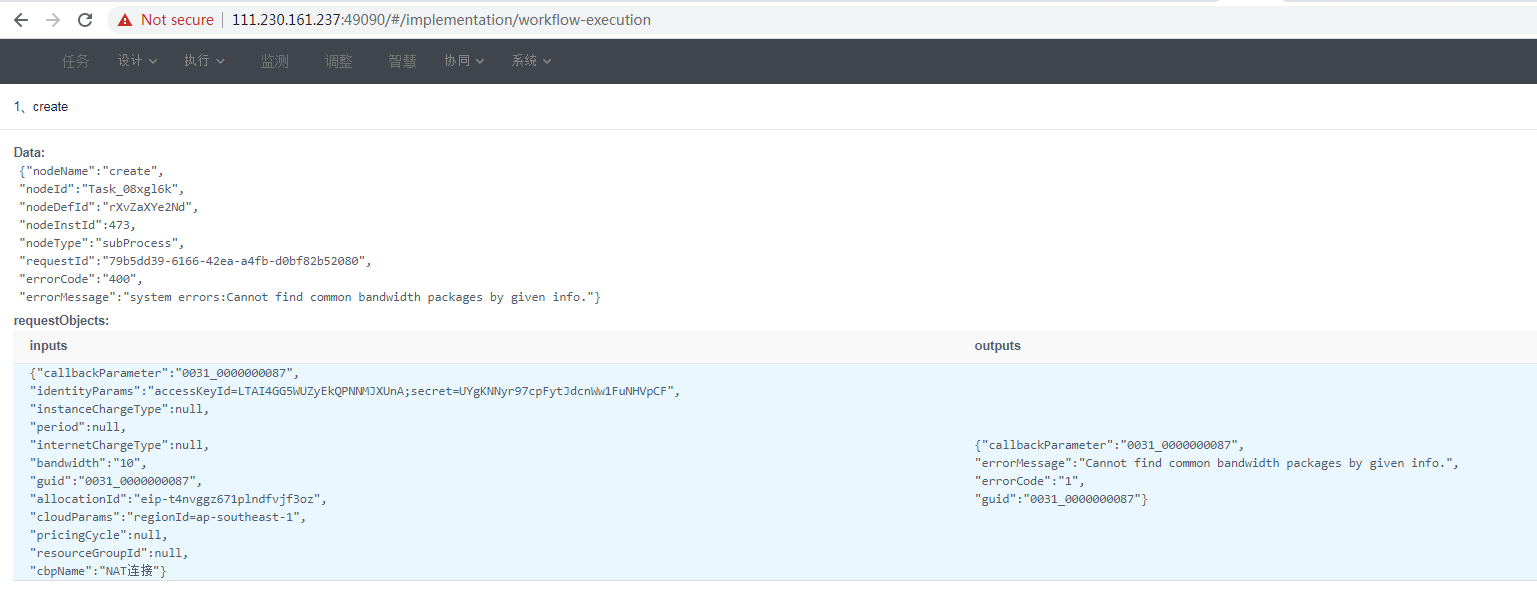Screen dimensions: 1537x595
Task: Click the red warning triangle icon
Action: (x=124, y=19)
